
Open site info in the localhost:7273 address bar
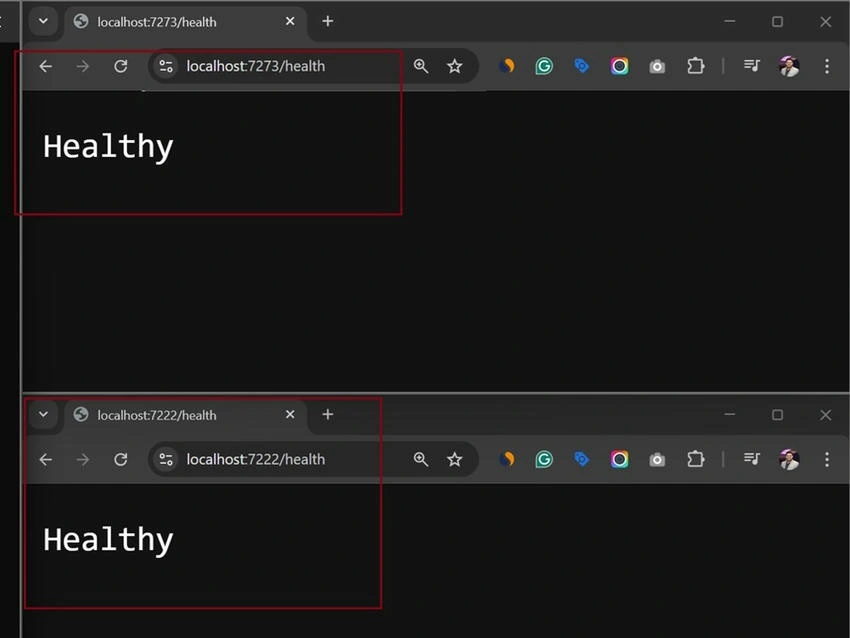(166, 66)
